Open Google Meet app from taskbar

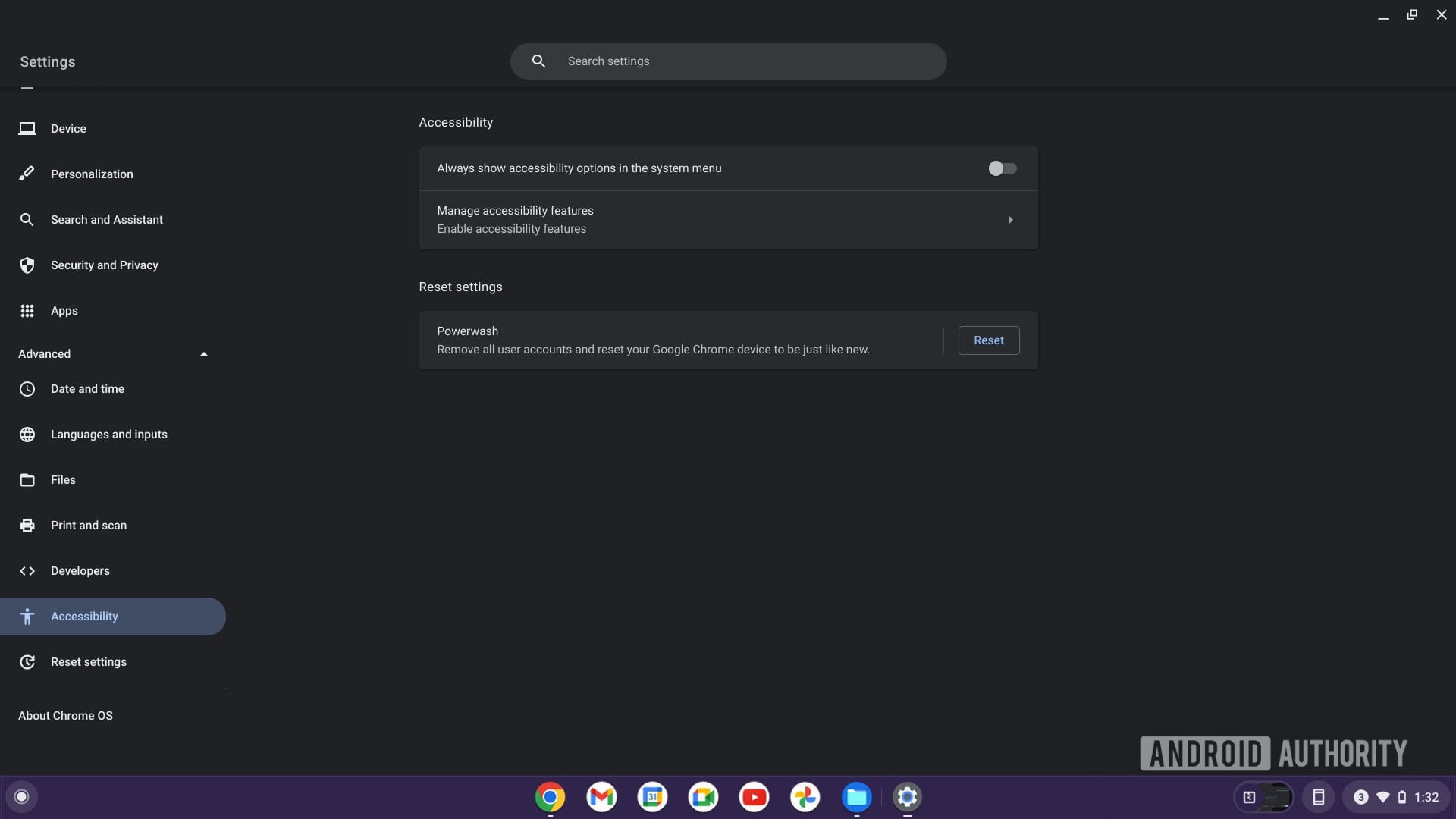703,796
